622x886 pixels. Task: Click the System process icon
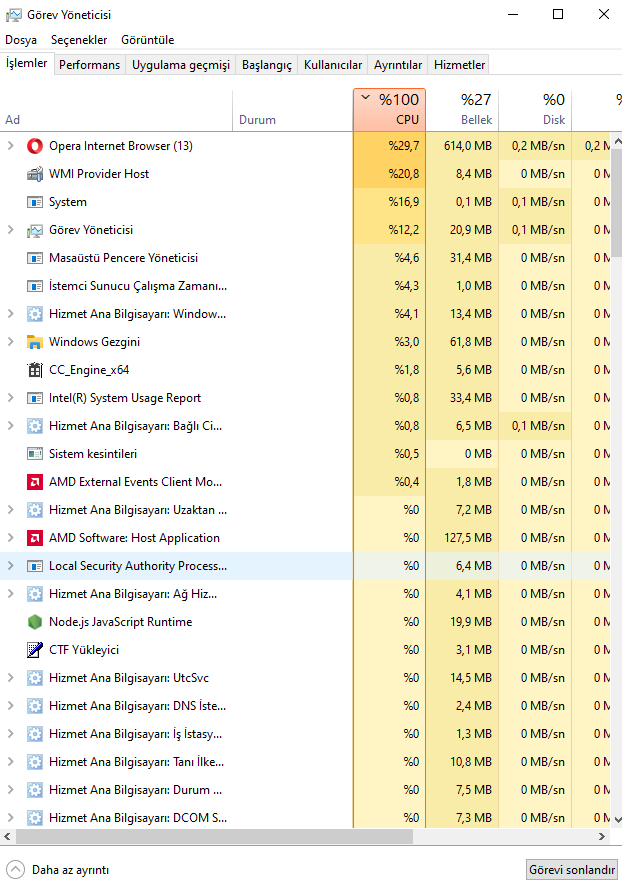(x=35, y=202)
